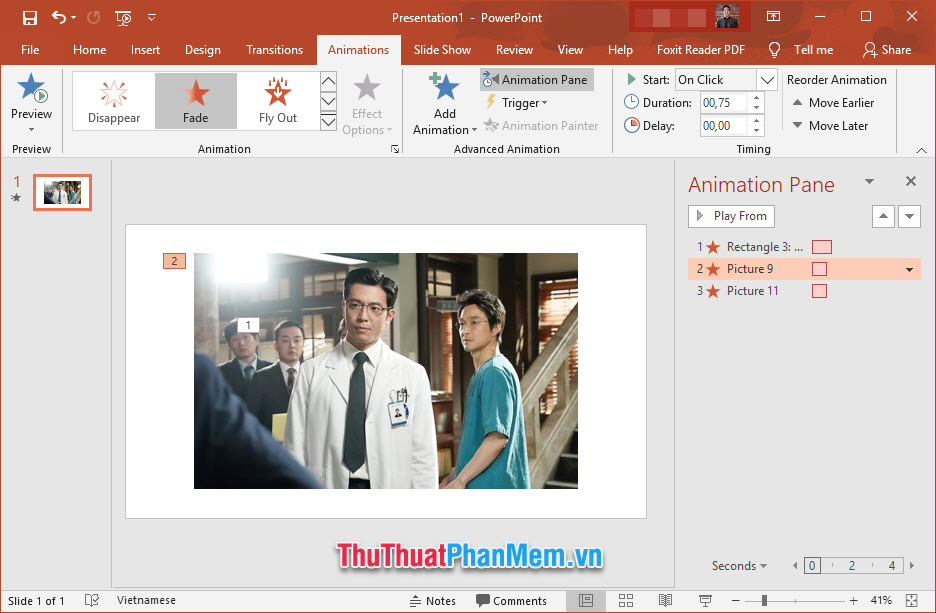Toggle the Animation Pane visibility
Screen dimensions: 936x613
tap(536, 79)
